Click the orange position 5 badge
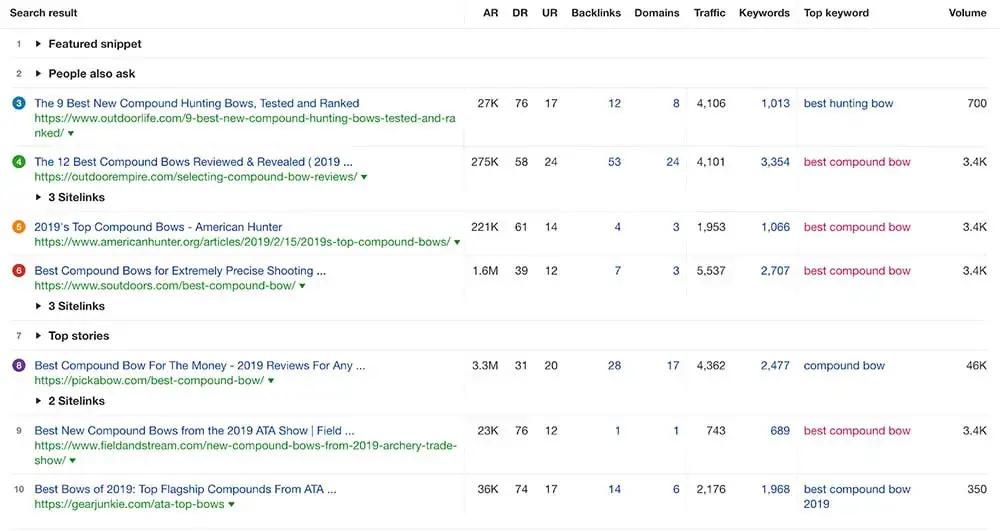 tap(19, 227)
